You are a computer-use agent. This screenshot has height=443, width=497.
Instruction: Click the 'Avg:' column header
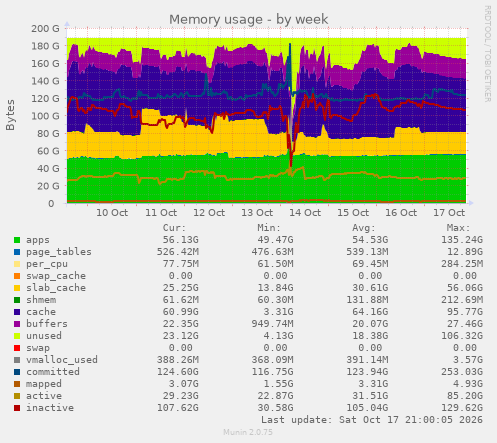click(364, 228)
